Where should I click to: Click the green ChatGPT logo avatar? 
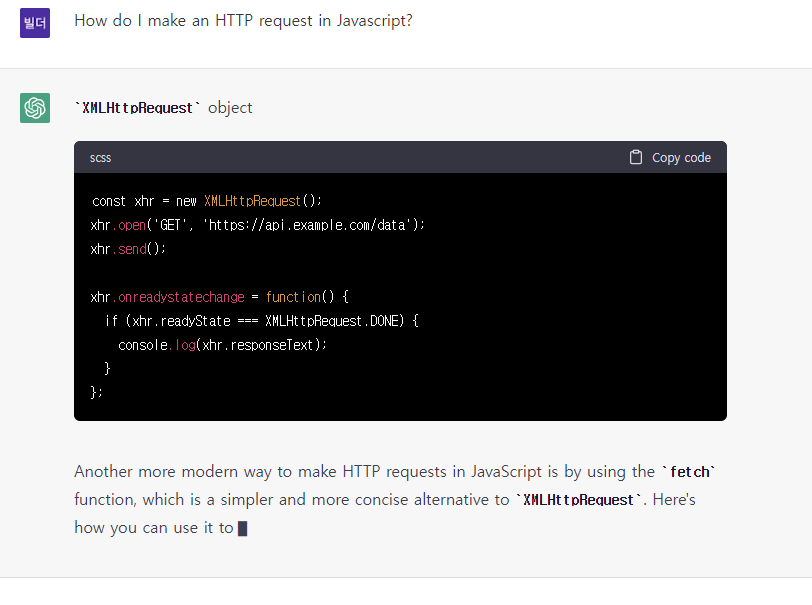click(35, 108)
